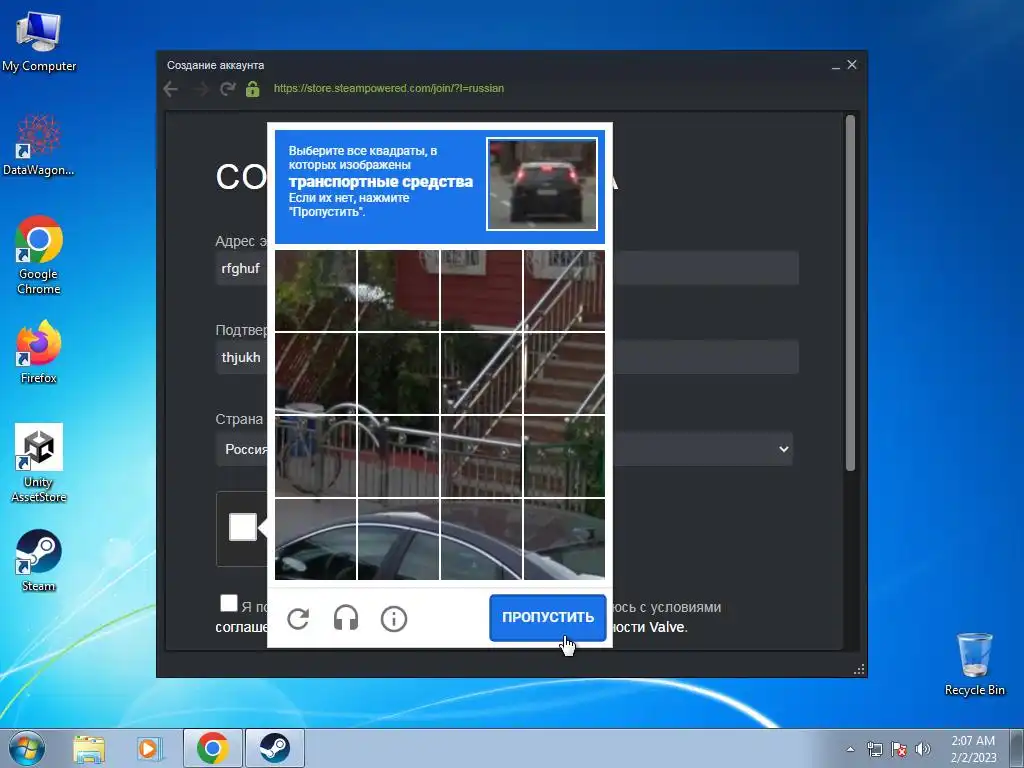Reload the Steam join page
This screenshot has width=1024, height=768.
pyautogui.click(x=227, y=89)
